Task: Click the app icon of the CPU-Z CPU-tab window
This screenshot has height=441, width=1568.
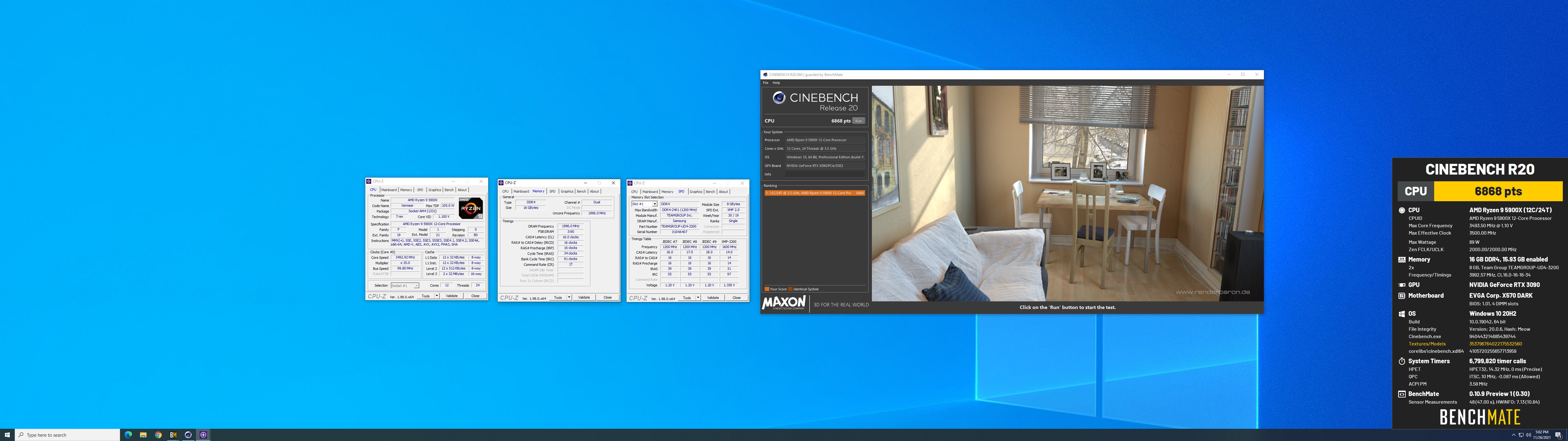Action: [x=369, y=182]
